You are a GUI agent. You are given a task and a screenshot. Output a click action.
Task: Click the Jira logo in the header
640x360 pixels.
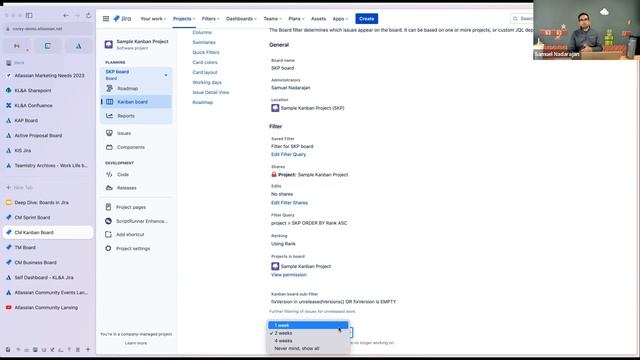122,19
